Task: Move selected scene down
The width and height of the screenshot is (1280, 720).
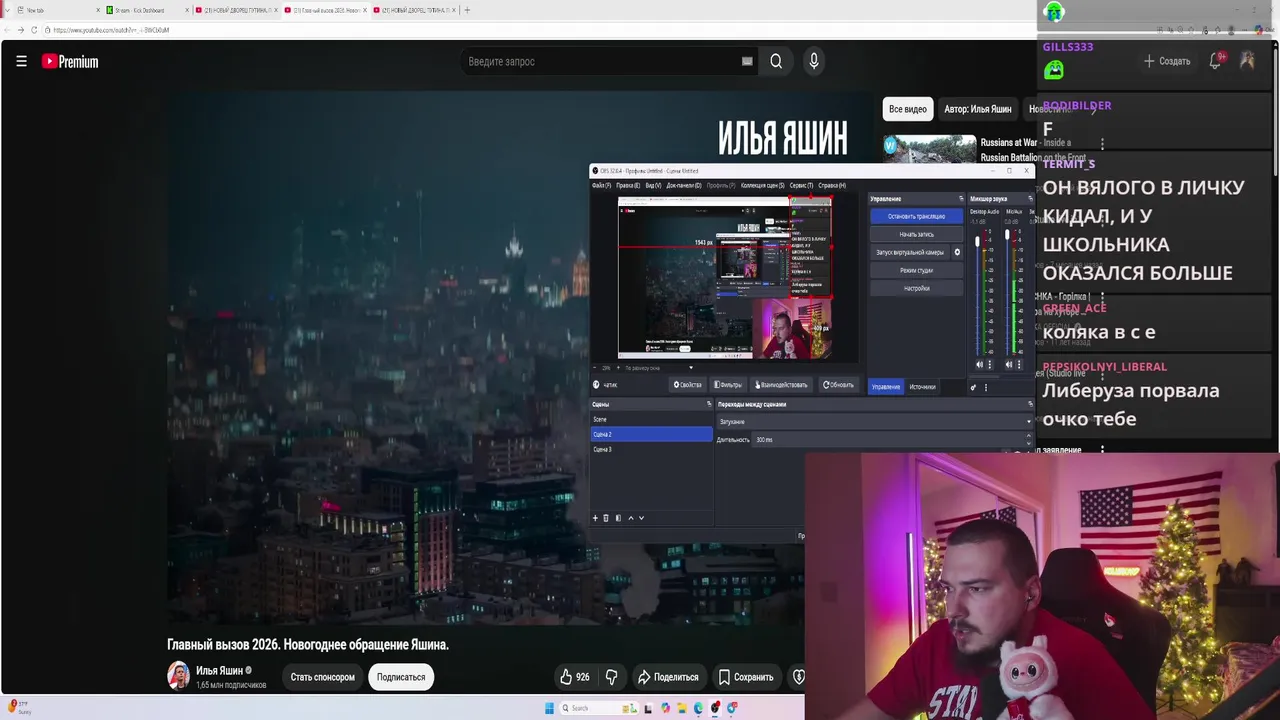Action: pos(641,518)
